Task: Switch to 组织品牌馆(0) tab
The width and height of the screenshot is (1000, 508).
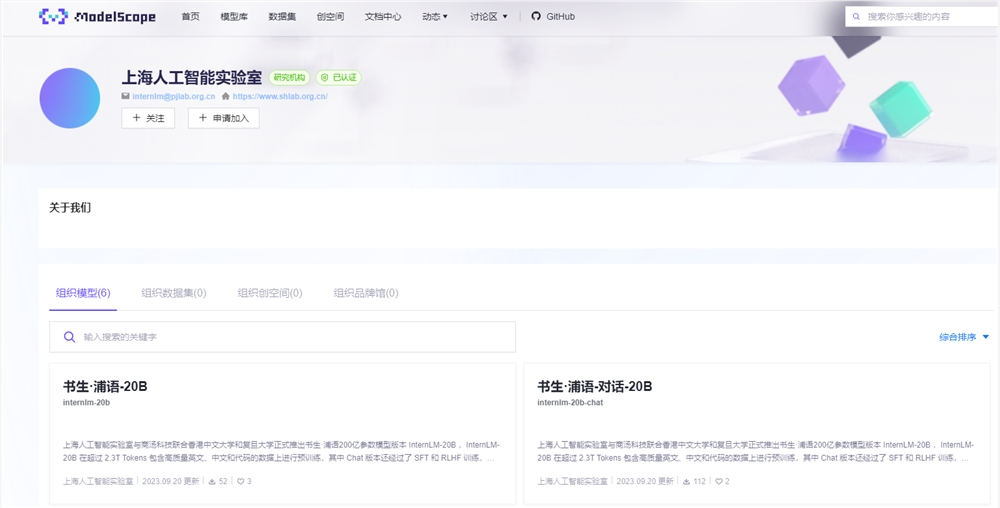Action: click(366, 293)
